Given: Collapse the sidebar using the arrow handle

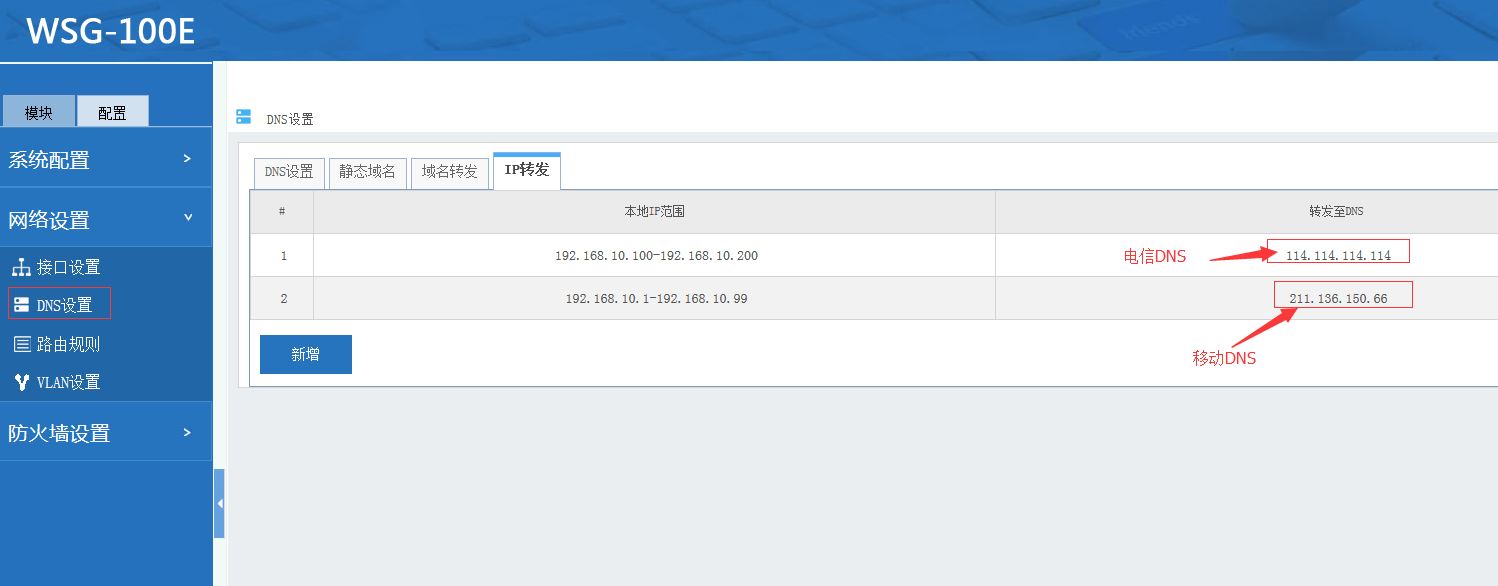Looking at the screenshot, I should point(219,503).
